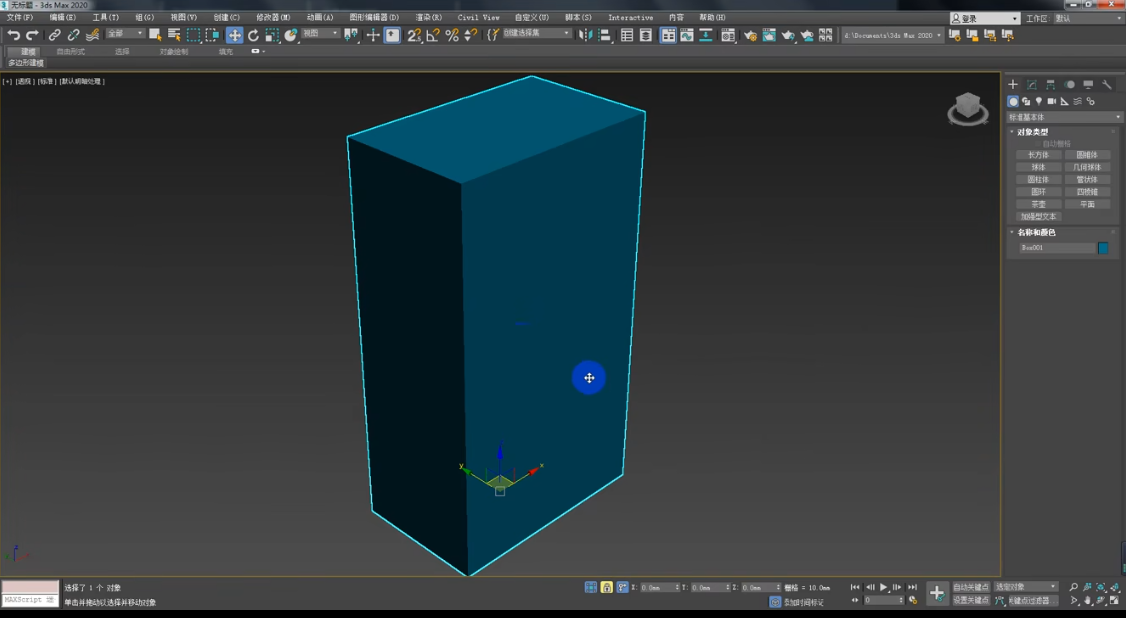Click the Redo arrow icon
The image size is (1126, 618).
pos(32,34)
